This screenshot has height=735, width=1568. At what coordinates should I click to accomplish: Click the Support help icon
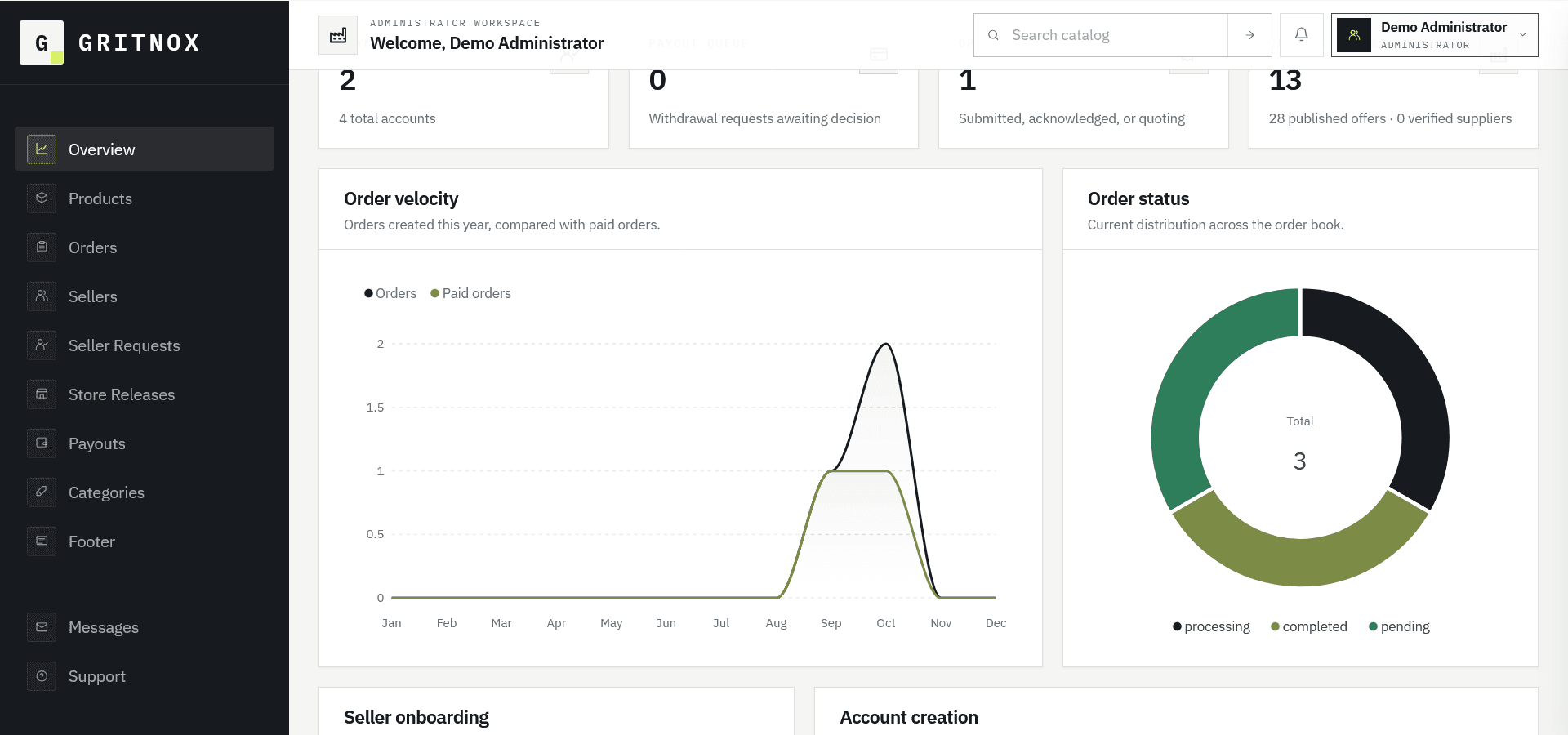tap(42, 676)
